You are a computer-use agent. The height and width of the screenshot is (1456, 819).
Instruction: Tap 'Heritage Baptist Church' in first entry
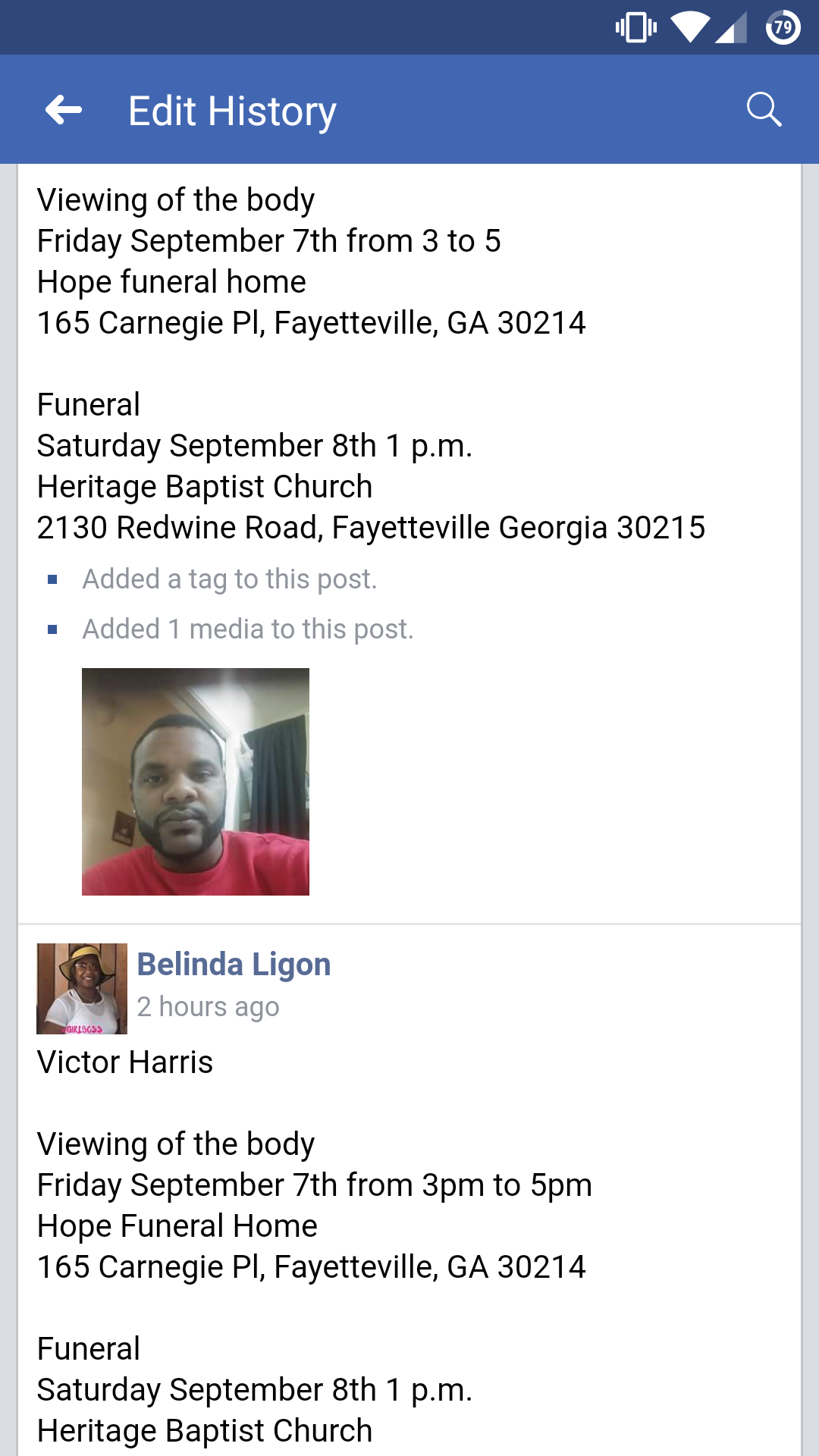click(205, 487)
